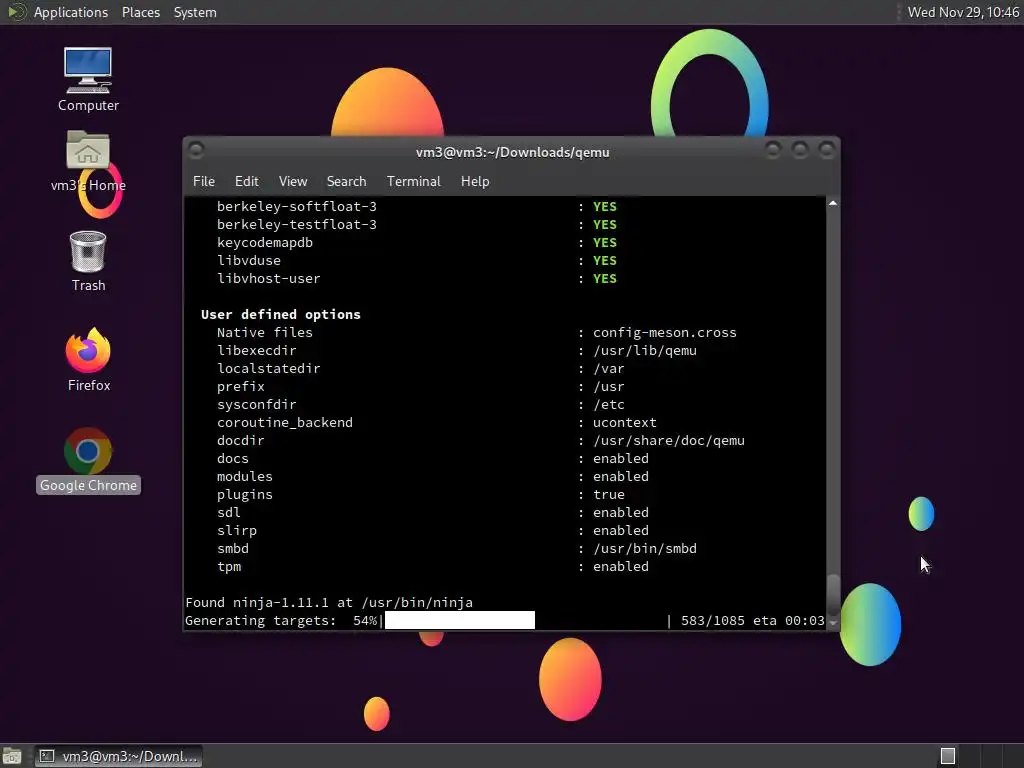Open the terminal File menu
Image resolution: width=1024 pixels, height=768 pixels.
coord(204,182)
